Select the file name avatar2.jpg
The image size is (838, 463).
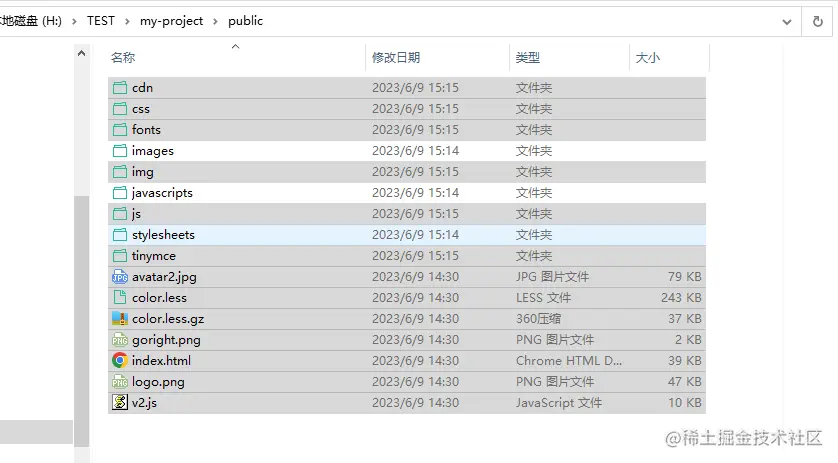click(x=164, y=277)
